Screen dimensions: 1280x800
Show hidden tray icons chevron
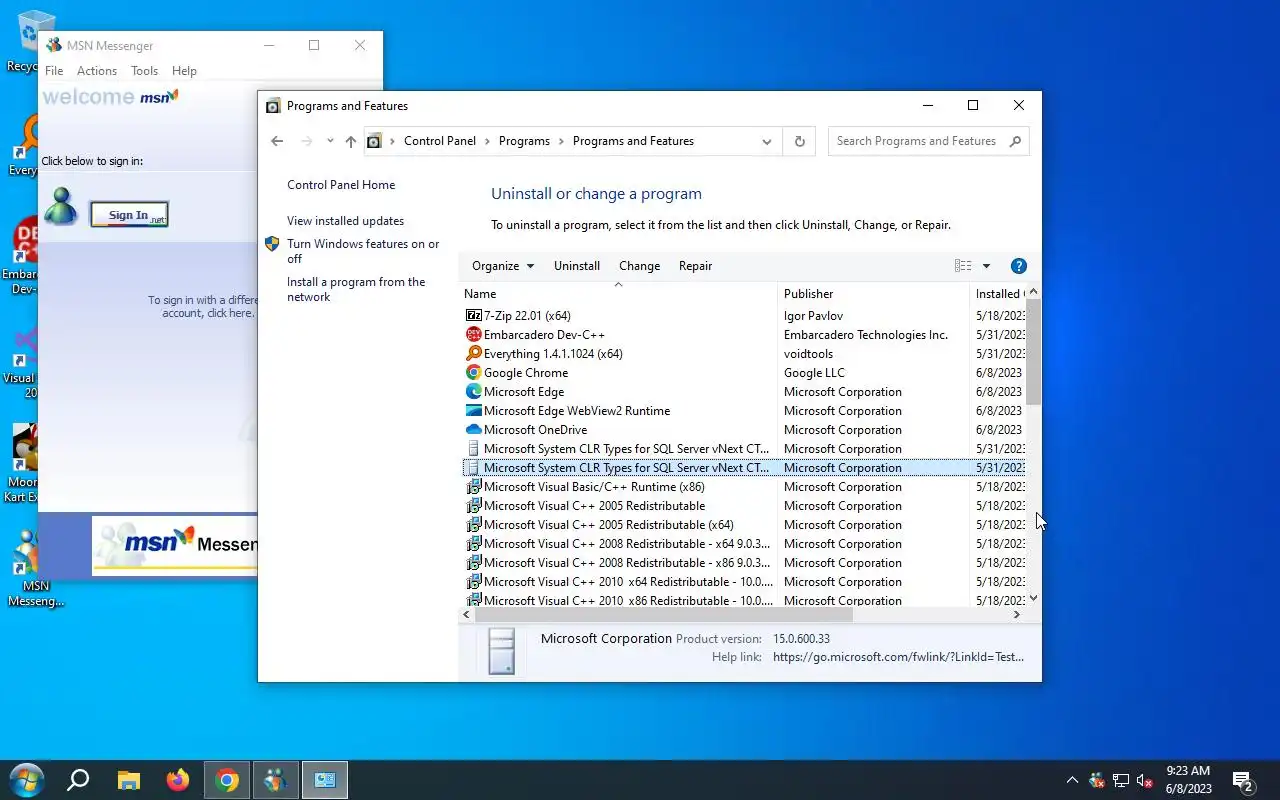(1072, 781)
